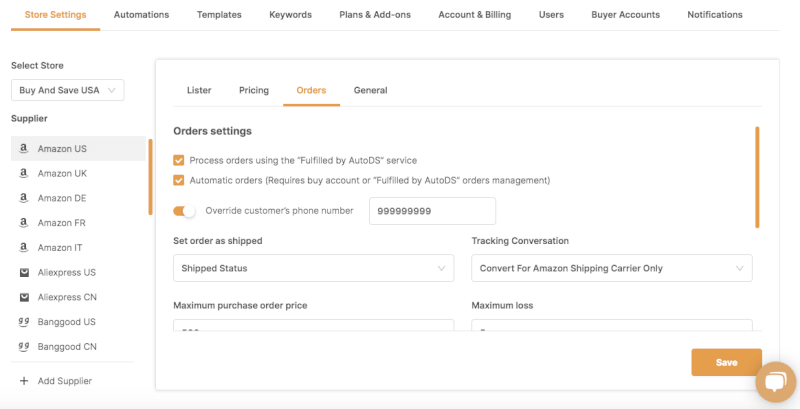Click the Amazon DE supplier icon
The image size is (800, 409).
tap(23, 198)
